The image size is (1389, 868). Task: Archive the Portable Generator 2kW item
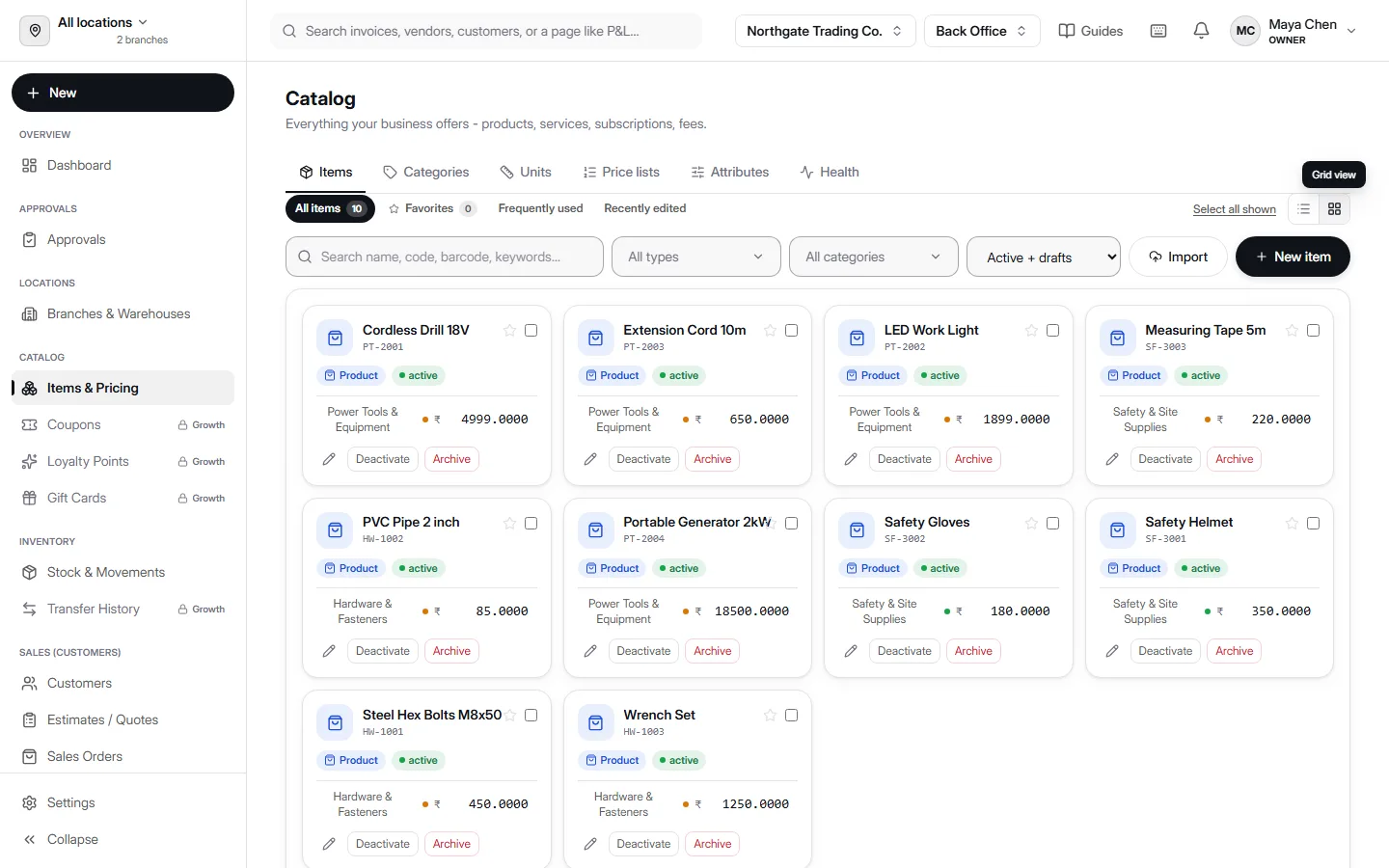point(713,651)
